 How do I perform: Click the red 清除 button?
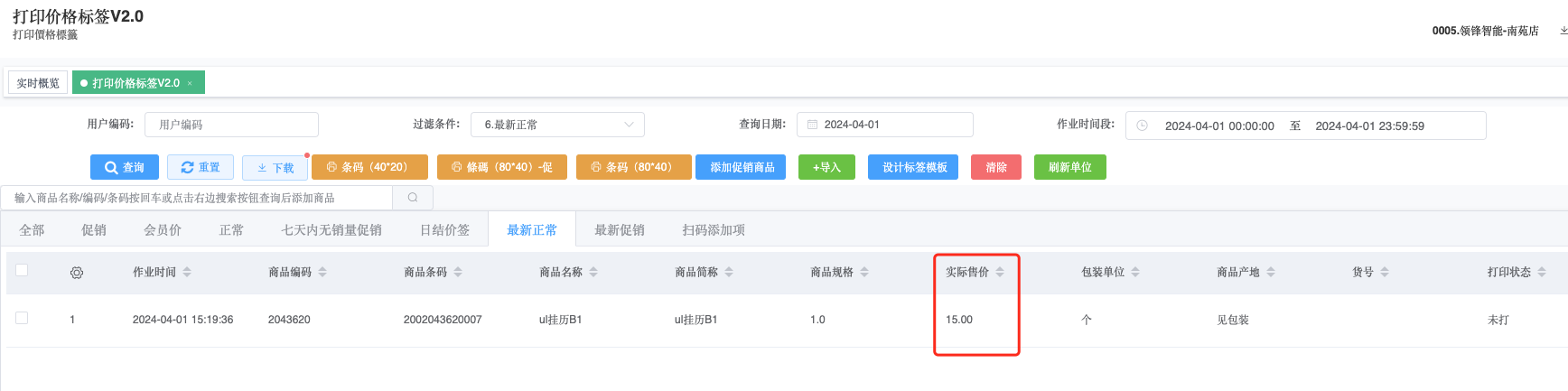tap(995, 167)
